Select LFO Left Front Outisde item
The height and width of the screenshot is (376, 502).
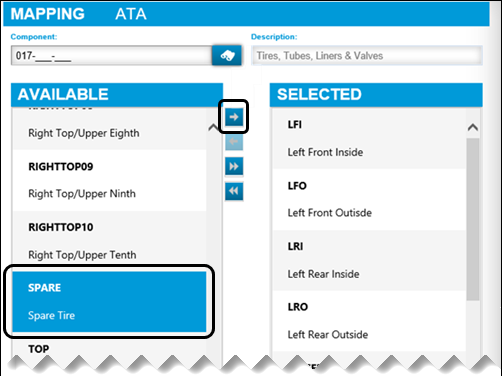pyautogui.click(x=369, y=199)
